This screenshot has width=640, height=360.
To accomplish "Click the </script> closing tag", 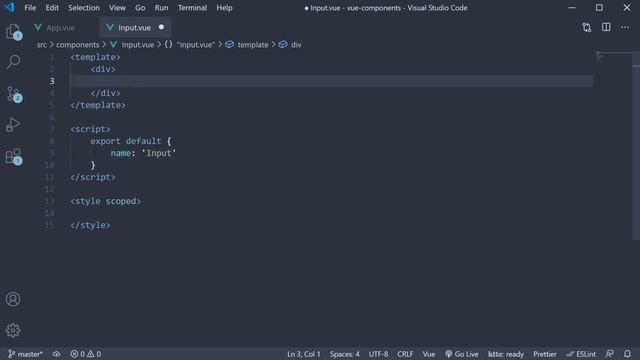I will pos(93,177).
